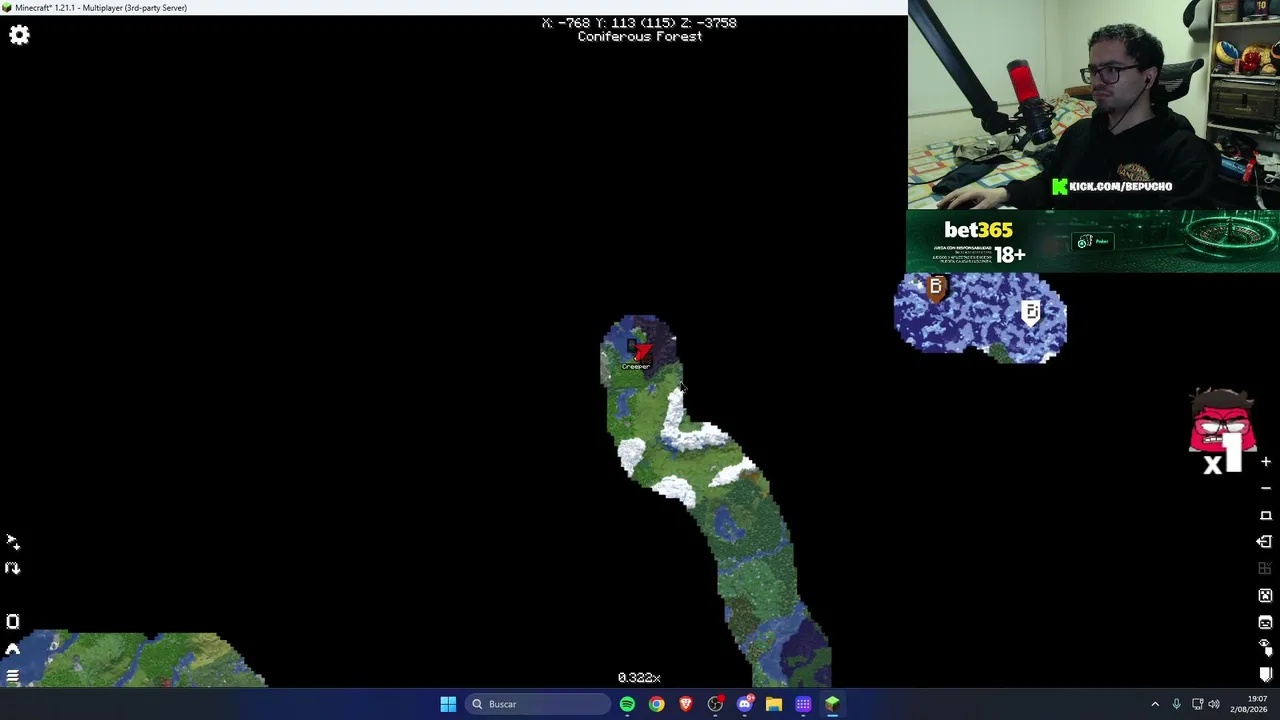The height and width of the screenshot is (720, 1280).
Task: Expand the system tray hidden icons chevron
Action: coord(1155,704)
